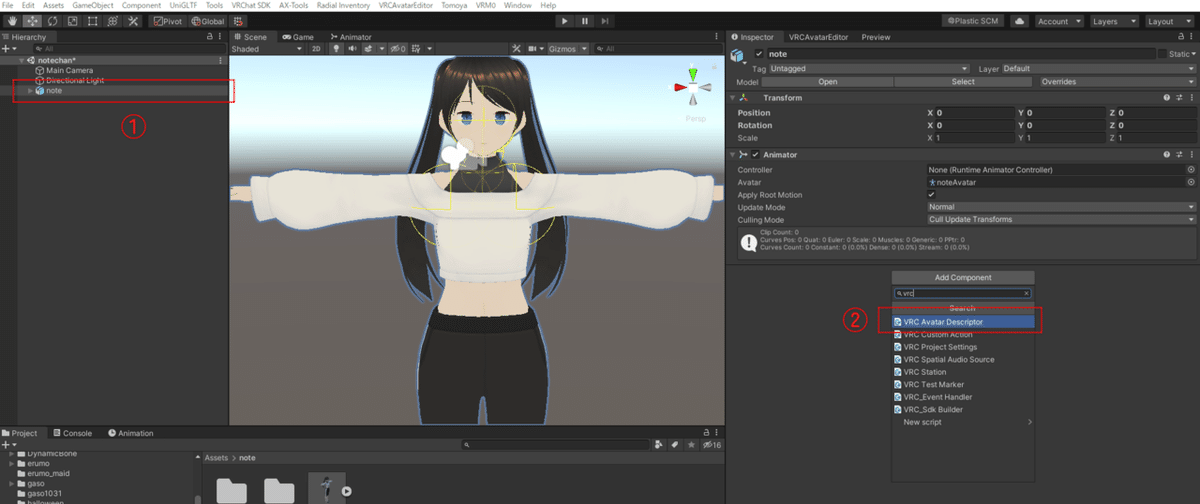Image resolution: width=1200 pixels, height=504 pixels.
Task: Pick Controller asset with object picker circle
Action: pyautogui.click(x=1191, y=170)
